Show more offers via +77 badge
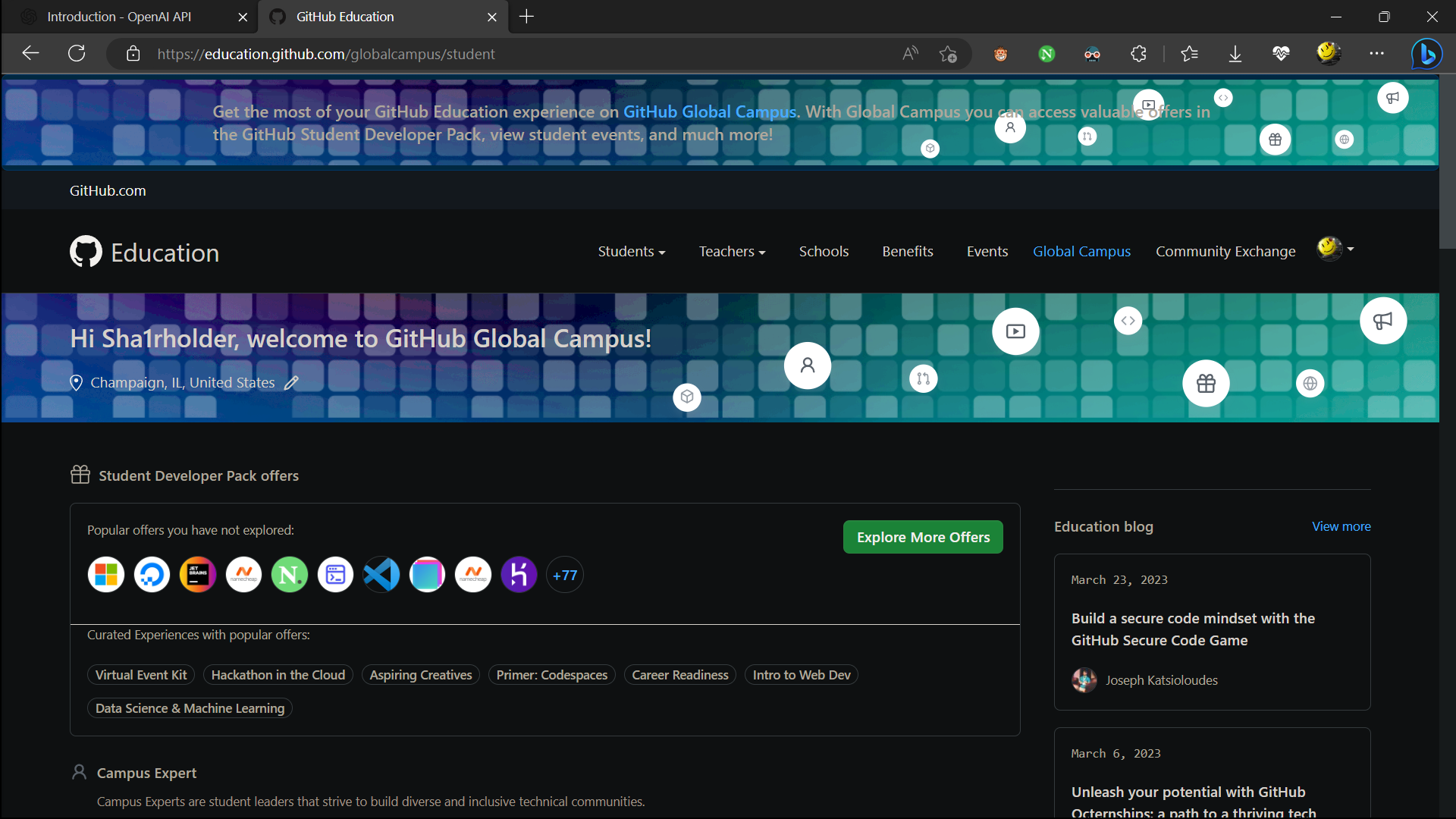1456x819 pixels. coord(565,575)
